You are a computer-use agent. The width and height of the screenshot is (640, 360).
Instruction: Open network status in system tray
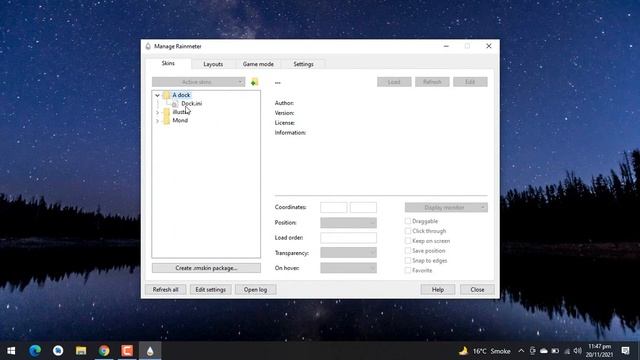pyautogui.click(x=567, y=351)
